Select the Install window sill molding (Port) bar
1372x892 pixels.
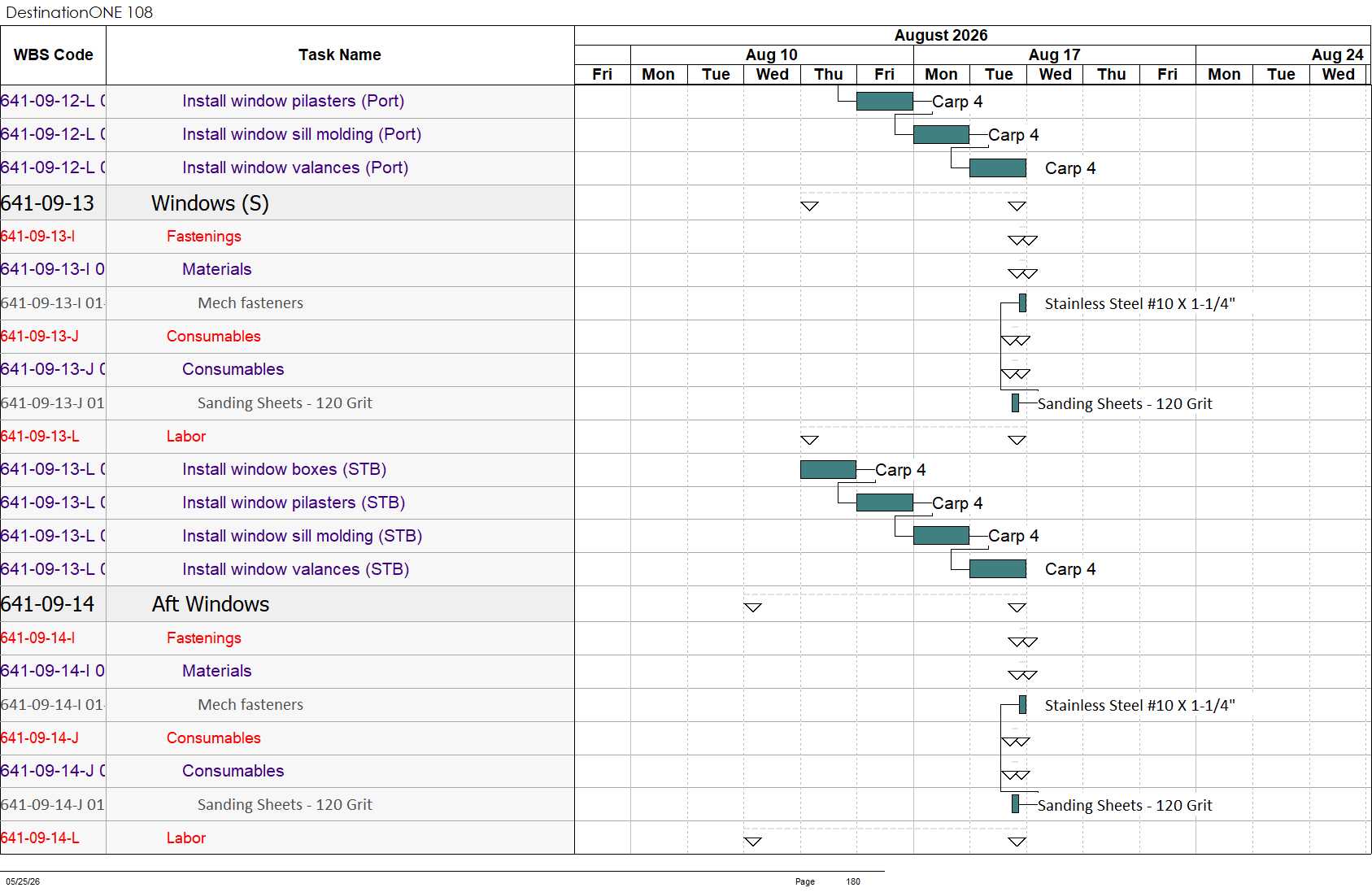[x=941, y=134]
